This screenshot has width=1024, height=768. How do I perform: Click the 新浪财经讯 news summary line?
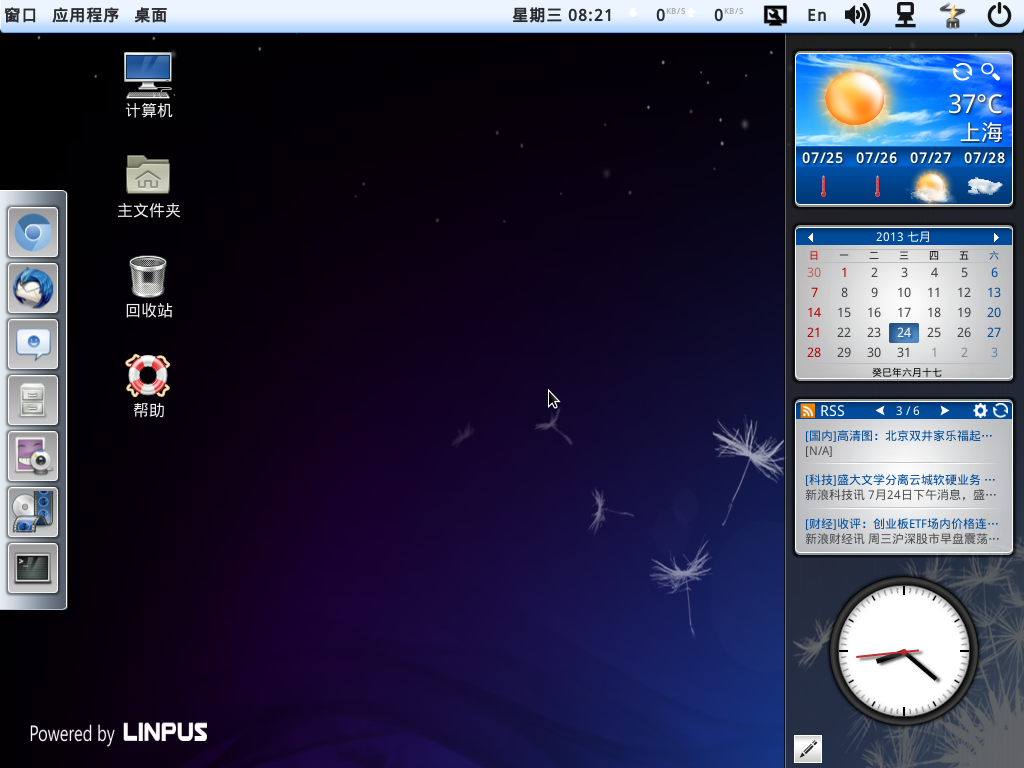(902, 539)
